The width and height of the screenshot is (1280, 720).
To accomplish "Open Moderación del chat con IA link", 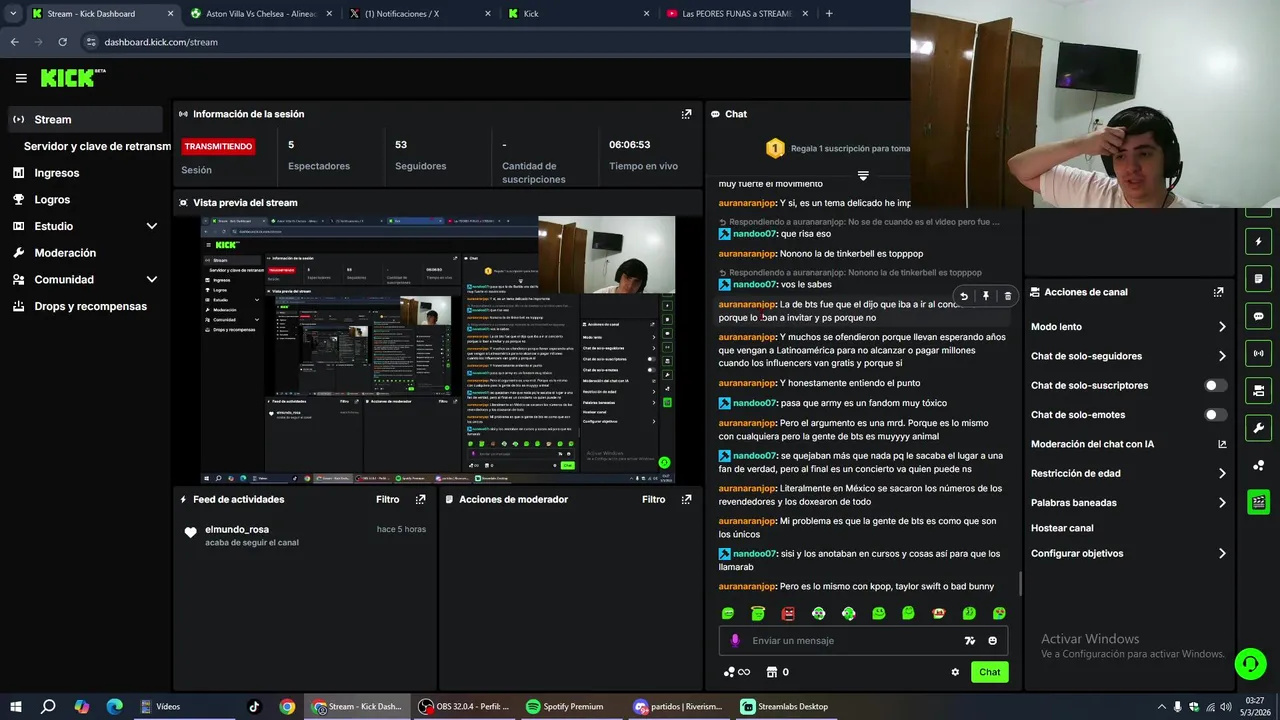I will [x=1129, y=444].
